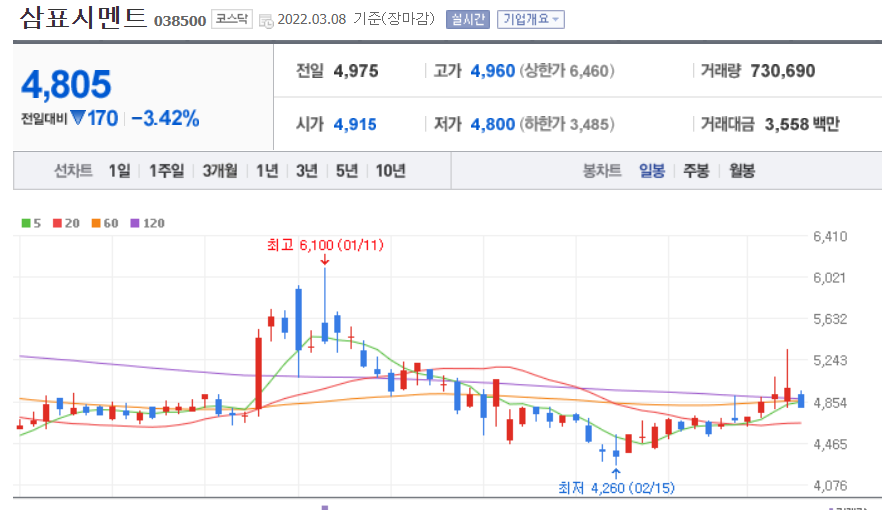Click the 코스닥 market badge
882x510 pixels.
(x=232, y=19)
